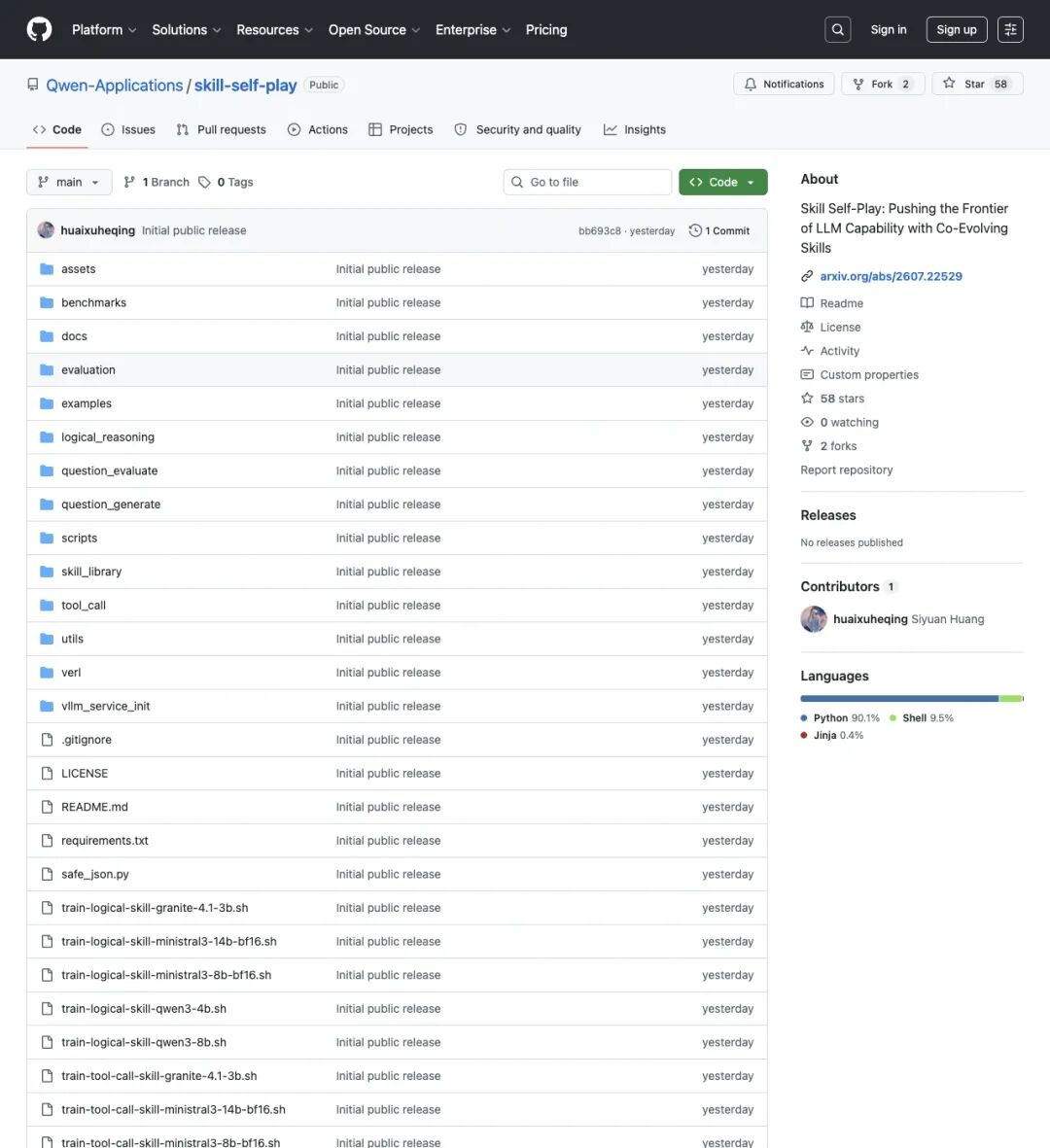Click the fork icon beside 2 forks
This screenshot has width=1050, height=1148.
807,446
